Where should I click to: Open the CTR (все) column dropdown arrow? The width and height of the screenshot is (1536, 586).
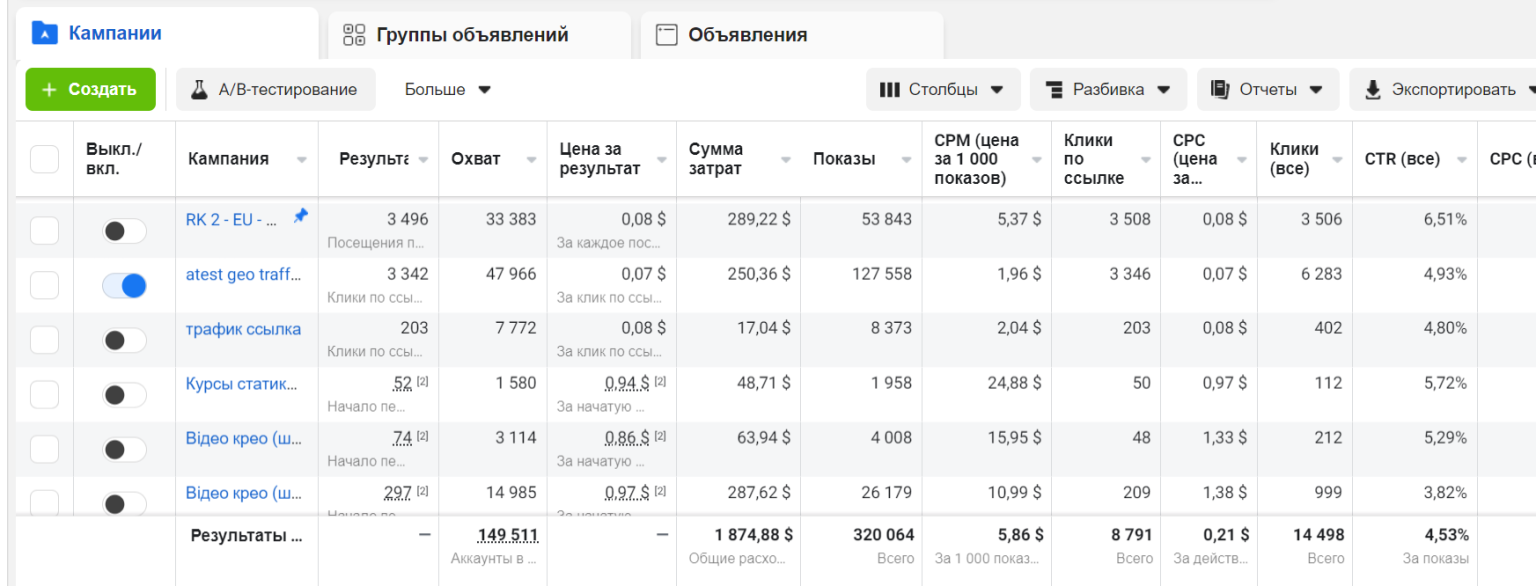click(x=1464, y=160)
